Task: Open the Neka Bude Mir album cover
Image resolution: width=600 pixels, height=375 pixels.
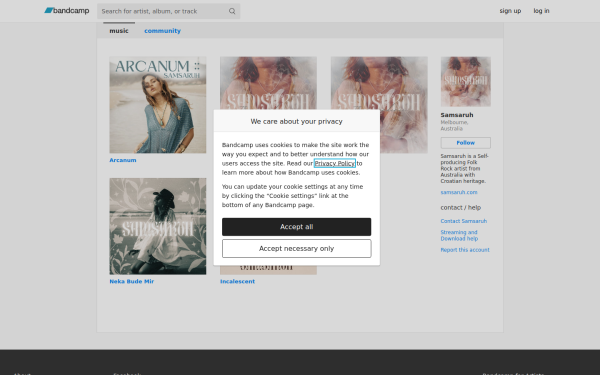Action: pos(158,226)
